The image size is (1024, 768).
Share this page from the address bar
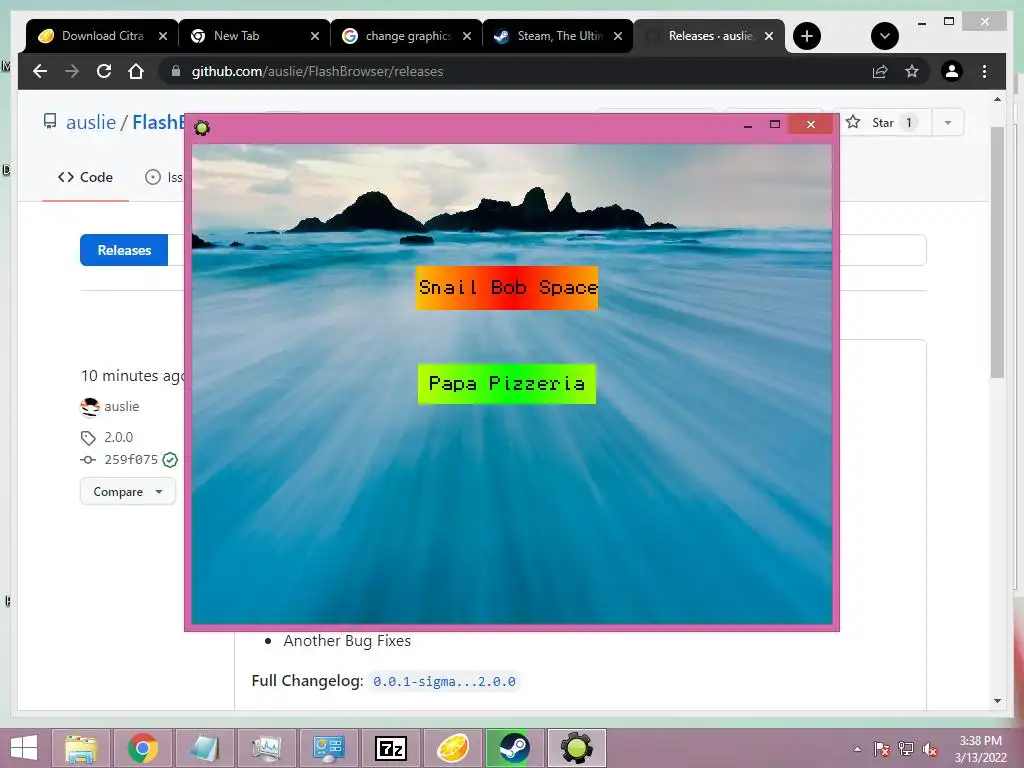(x=880, y=71)
